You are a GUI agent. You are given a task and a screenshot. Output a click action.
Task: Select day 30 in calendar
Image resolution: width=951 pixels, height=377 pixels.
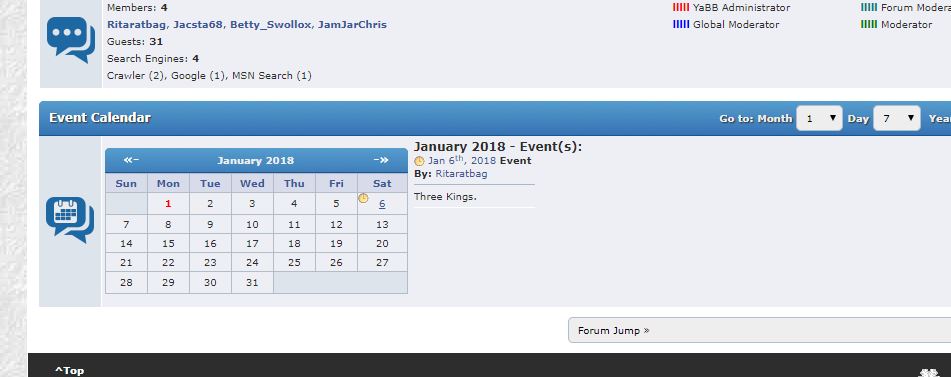tap(210, 282)
